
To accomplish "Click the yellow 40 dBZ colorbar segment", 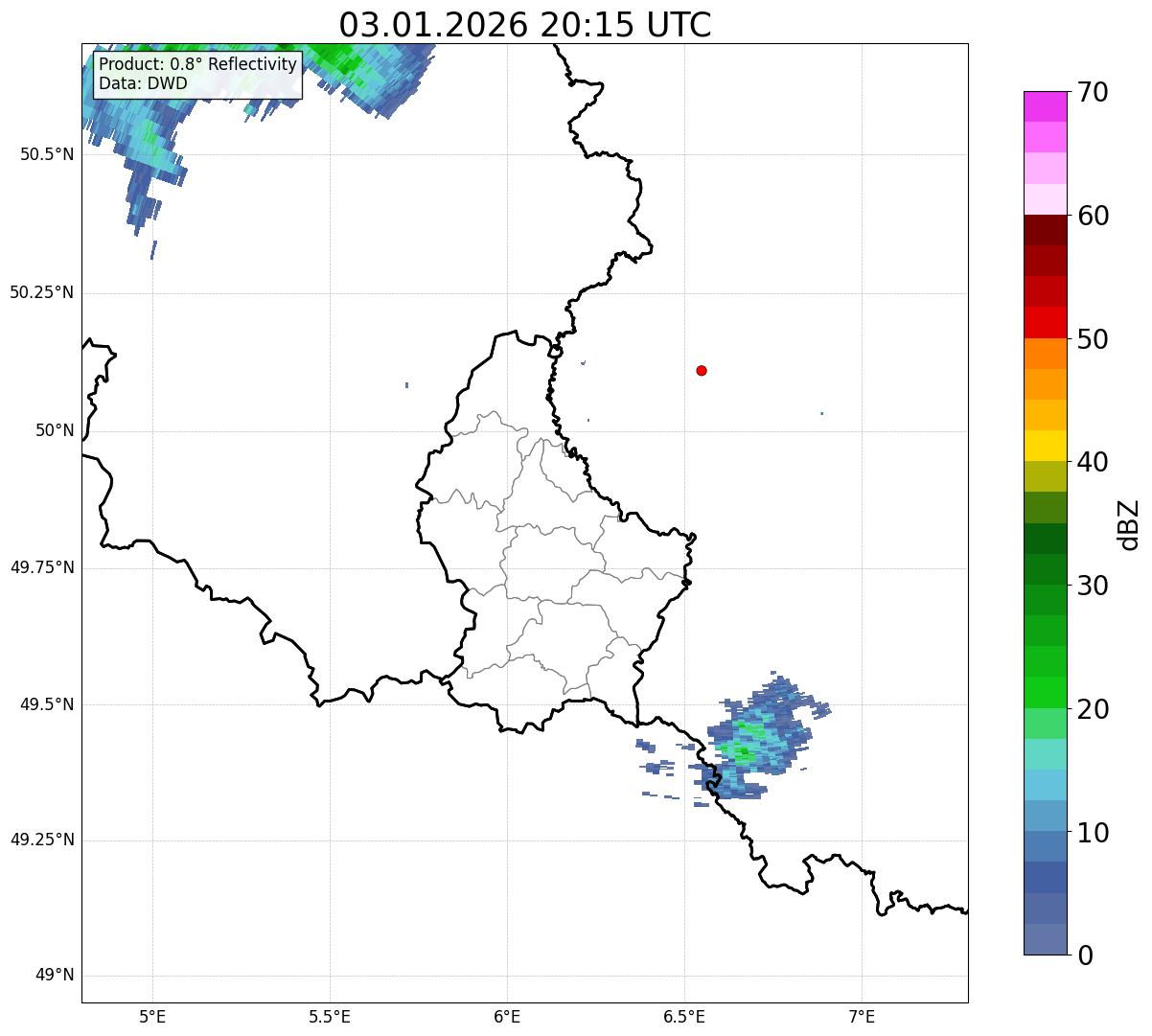I will 1046,446.
